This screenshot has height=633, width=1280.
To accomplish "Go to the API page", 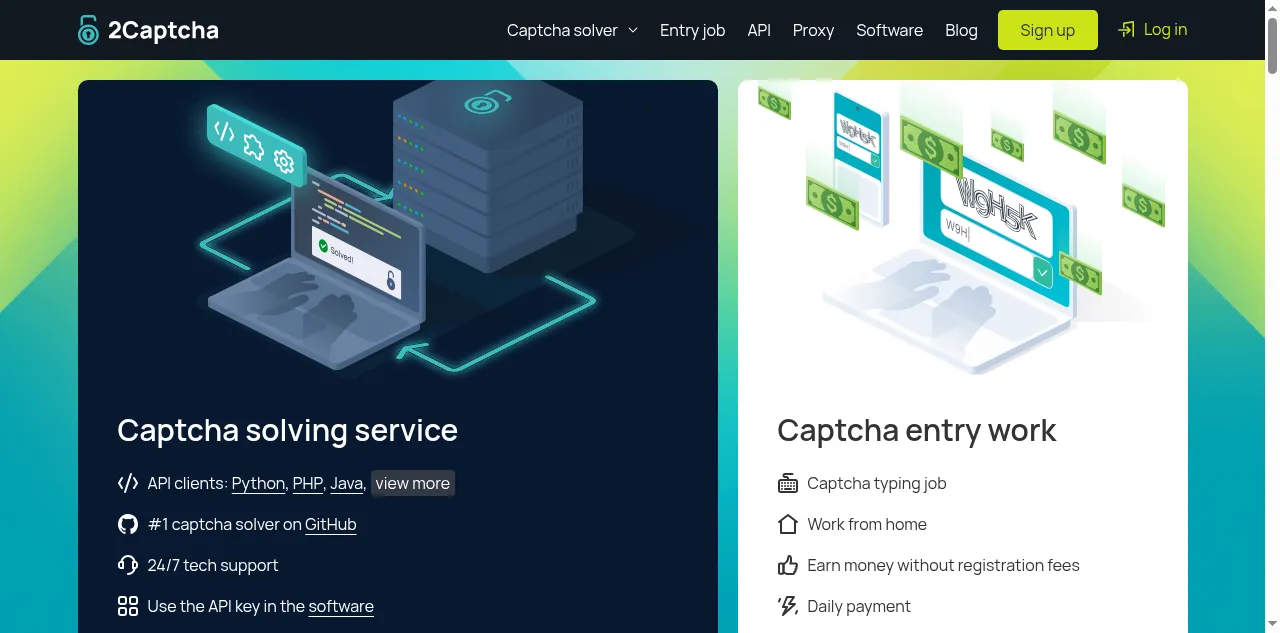I will (x=759, y=30).
